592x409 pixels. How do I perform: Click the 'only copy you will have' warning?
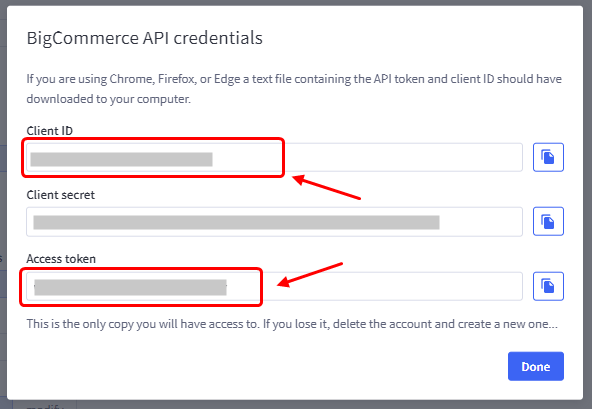click(292, 324)
